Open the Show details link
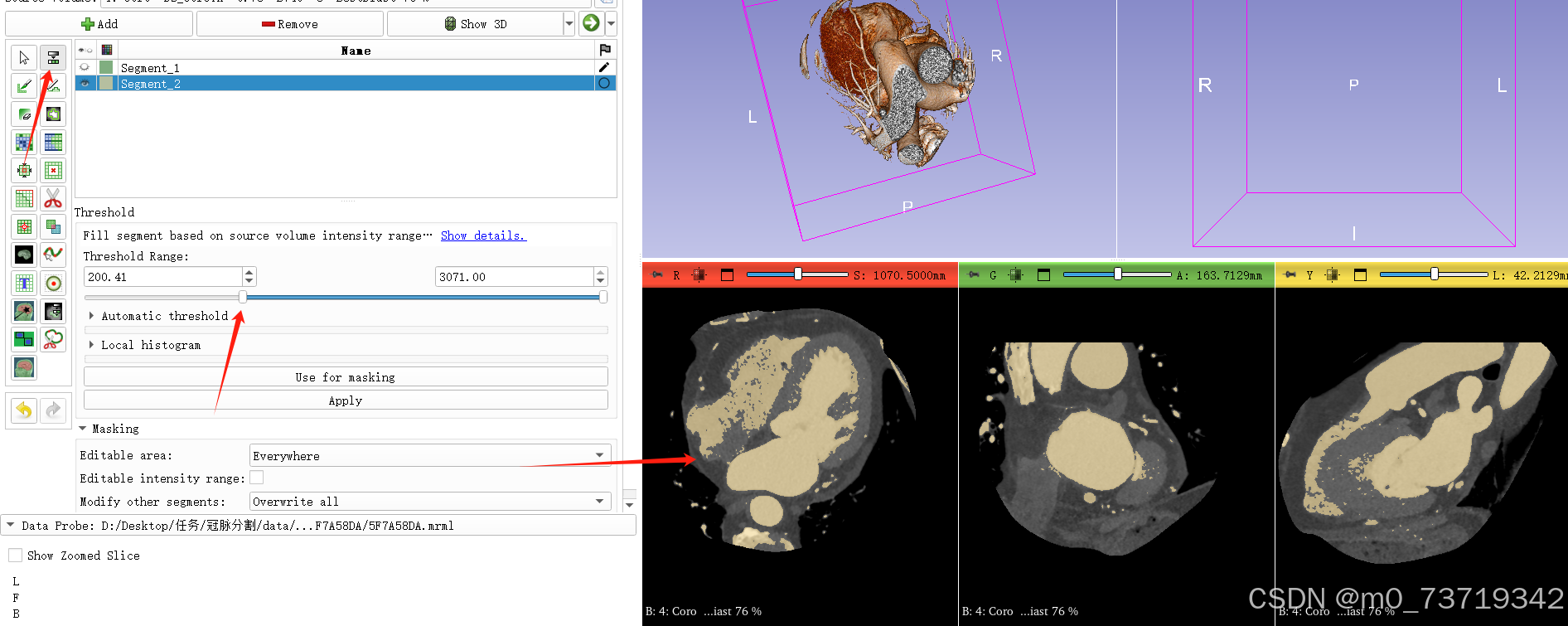1568x626 pixels. point(483,235)
